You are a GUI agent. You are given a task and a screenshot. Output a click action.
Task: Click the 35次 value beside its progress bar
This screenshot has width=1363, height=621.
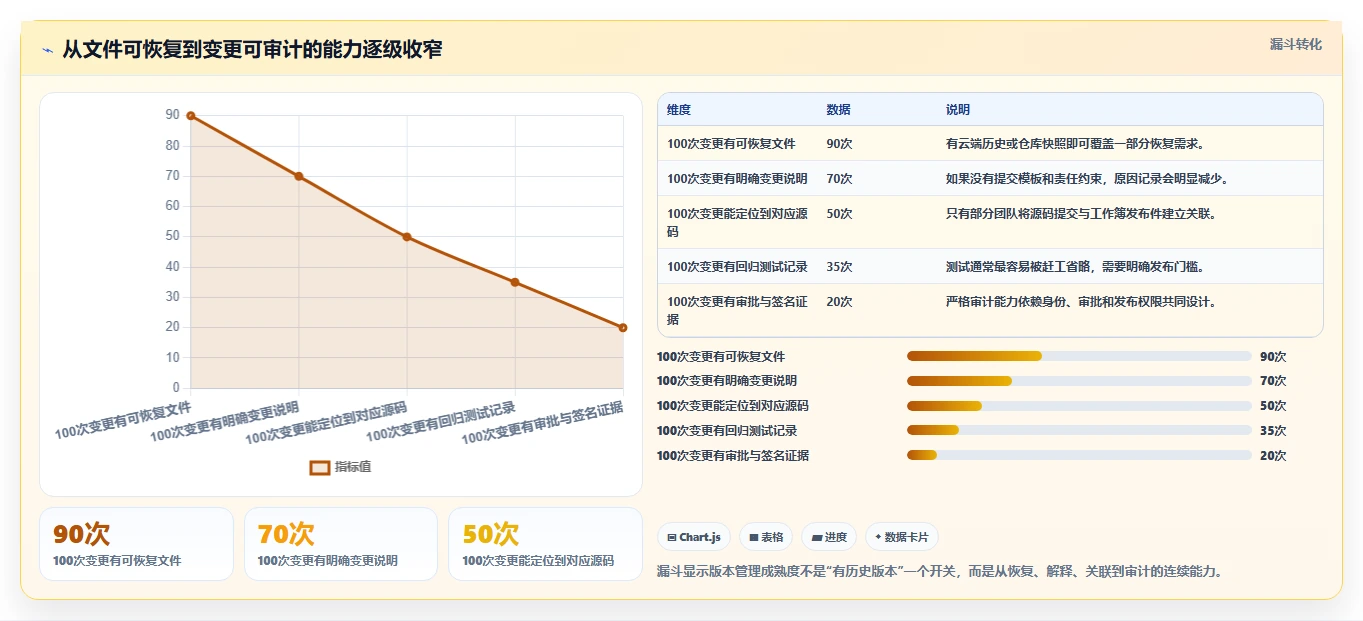pyautogui.click(x=1273, y=431)
